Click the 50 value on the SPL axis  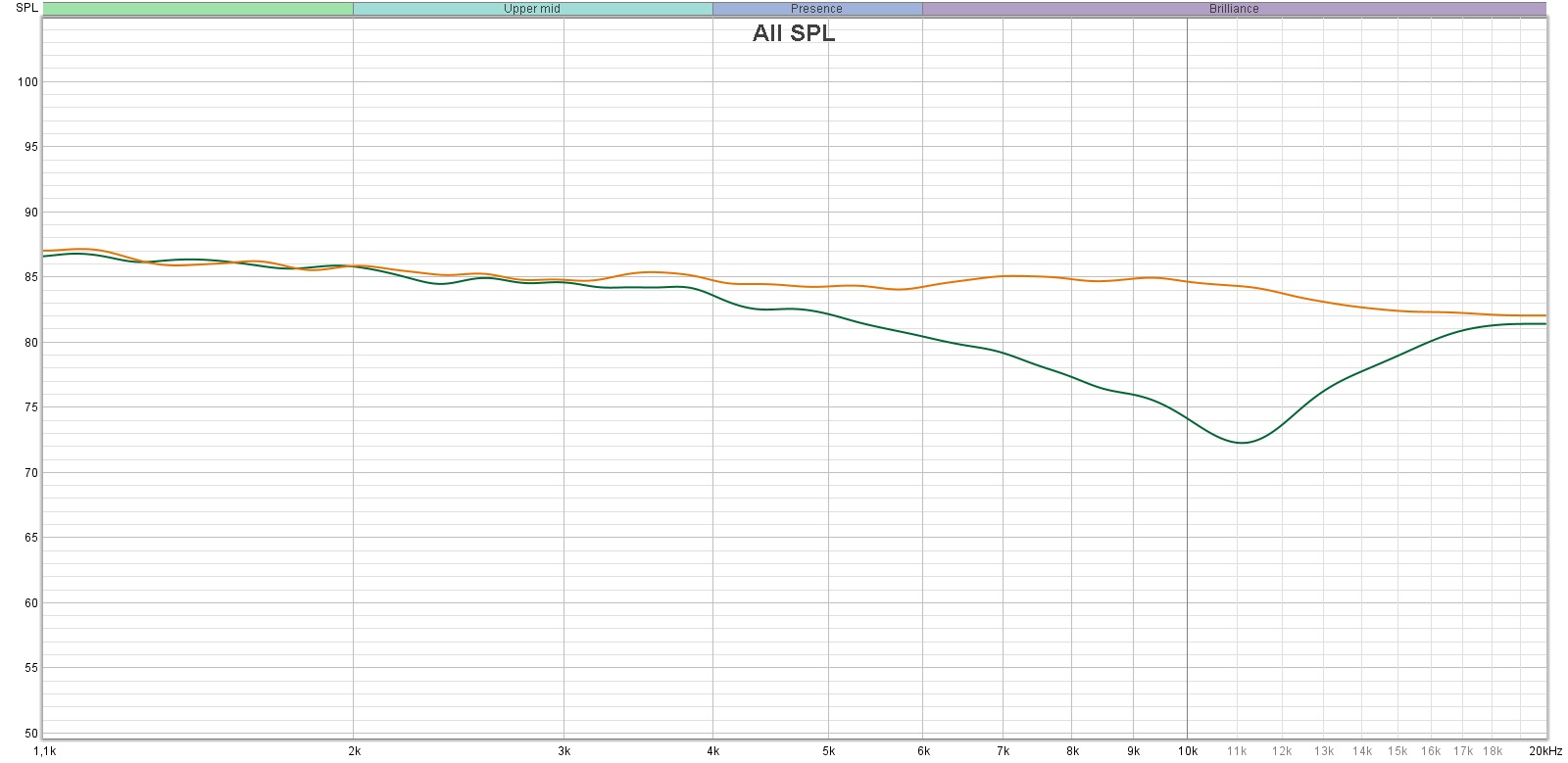coord(30,734)
